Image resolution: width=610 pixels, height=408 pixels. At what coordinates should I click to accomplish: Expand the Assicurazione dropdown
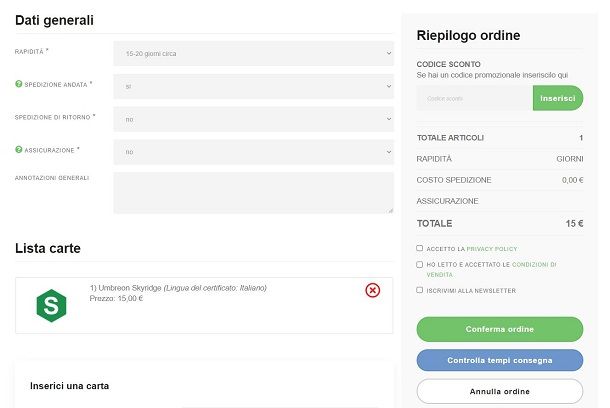253,152
